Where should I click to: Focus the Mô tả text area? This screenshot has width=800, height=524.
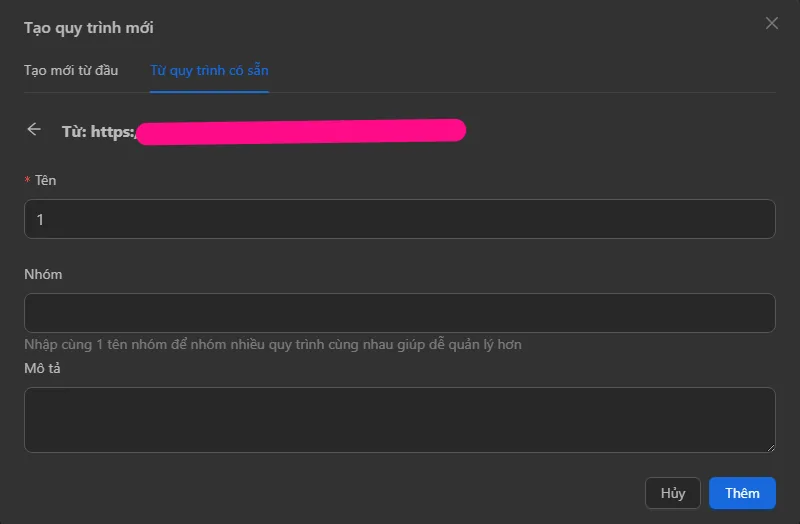[x=400, y=420]
